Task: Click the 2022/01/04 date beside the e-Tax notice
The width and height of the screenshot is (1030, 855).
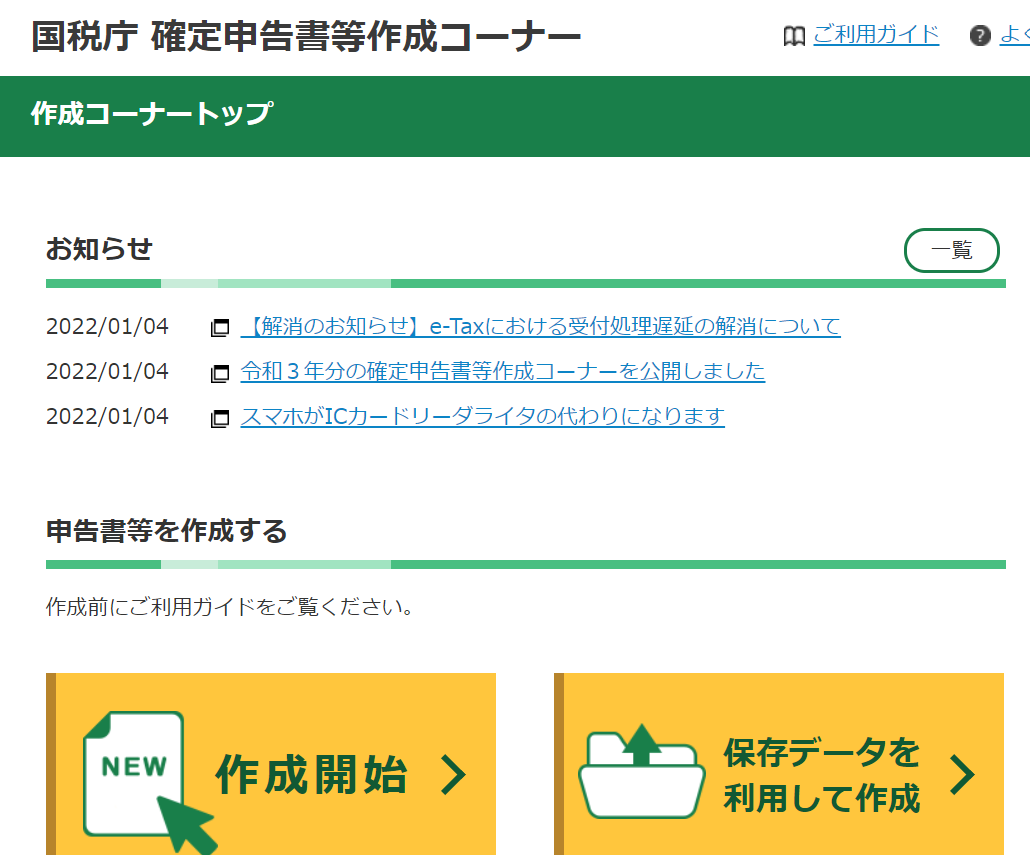Action: 107,326
